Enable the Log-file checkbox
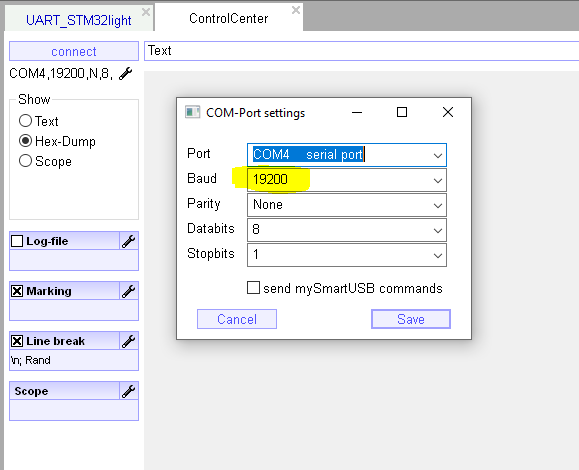The image size is (579, 470). [17, 241]
